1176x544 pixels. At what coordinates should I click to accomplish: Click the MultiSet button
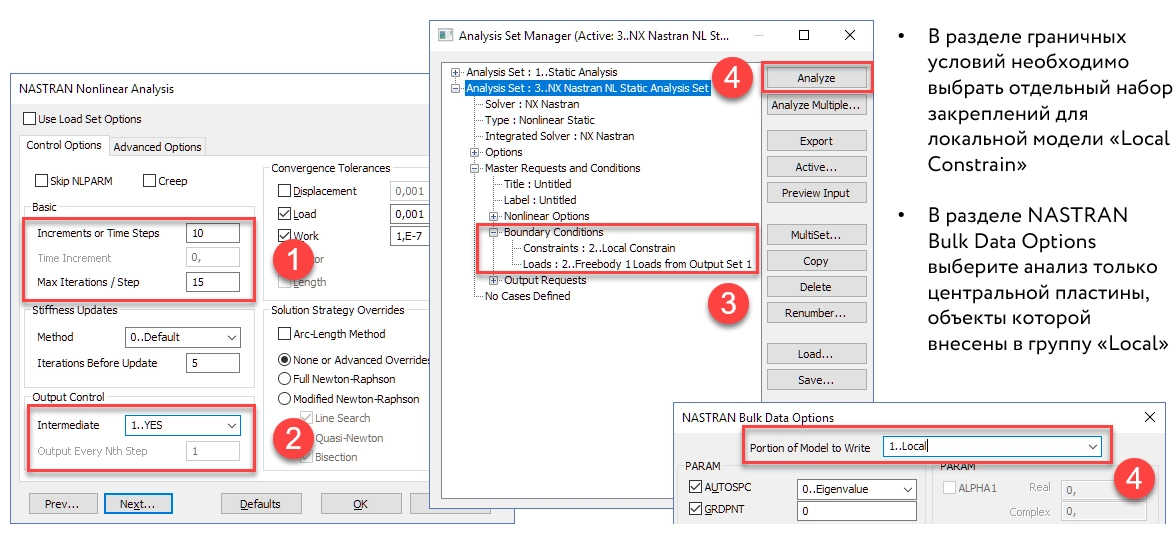[x=816, y=235]
